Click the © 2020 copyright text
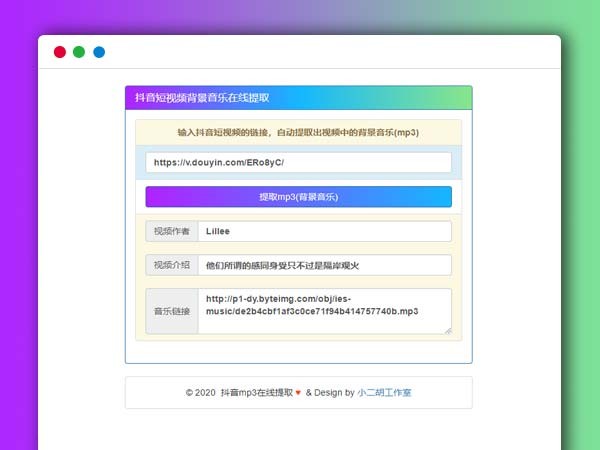The width and height of the screenshot is (600, 450). pos(200,393)
